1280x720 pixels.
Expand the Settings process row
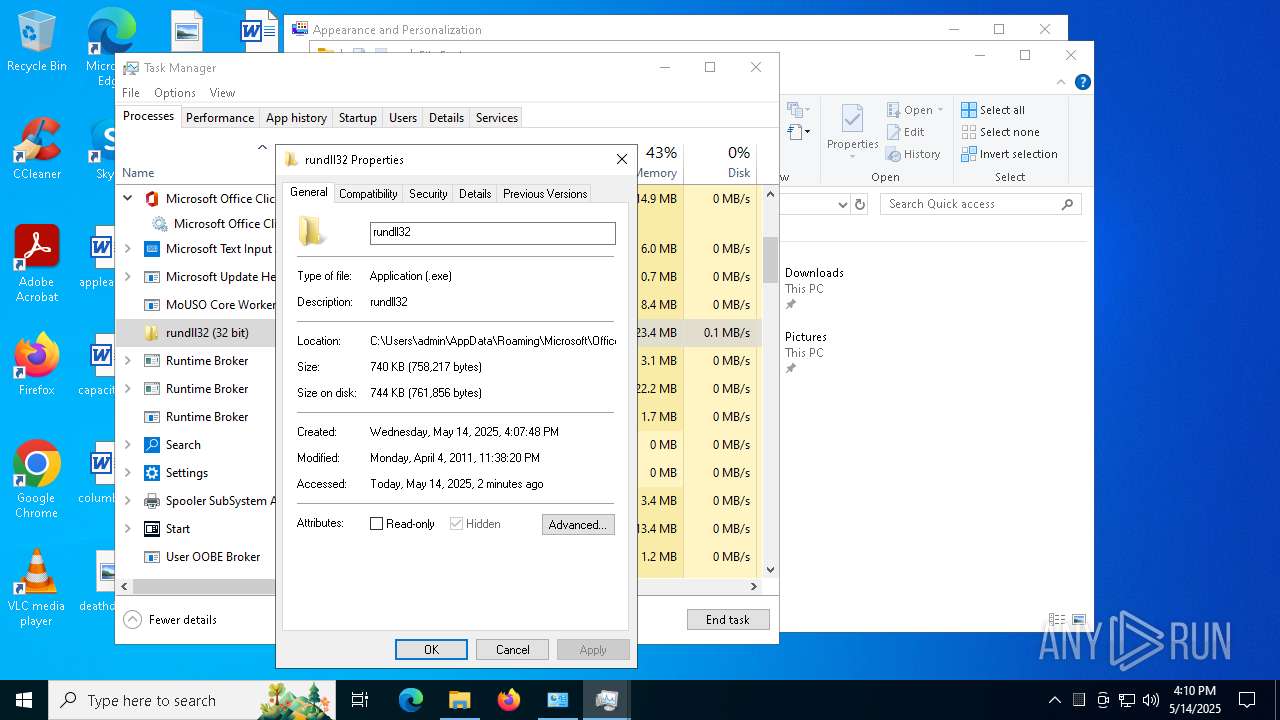point(127,473)
